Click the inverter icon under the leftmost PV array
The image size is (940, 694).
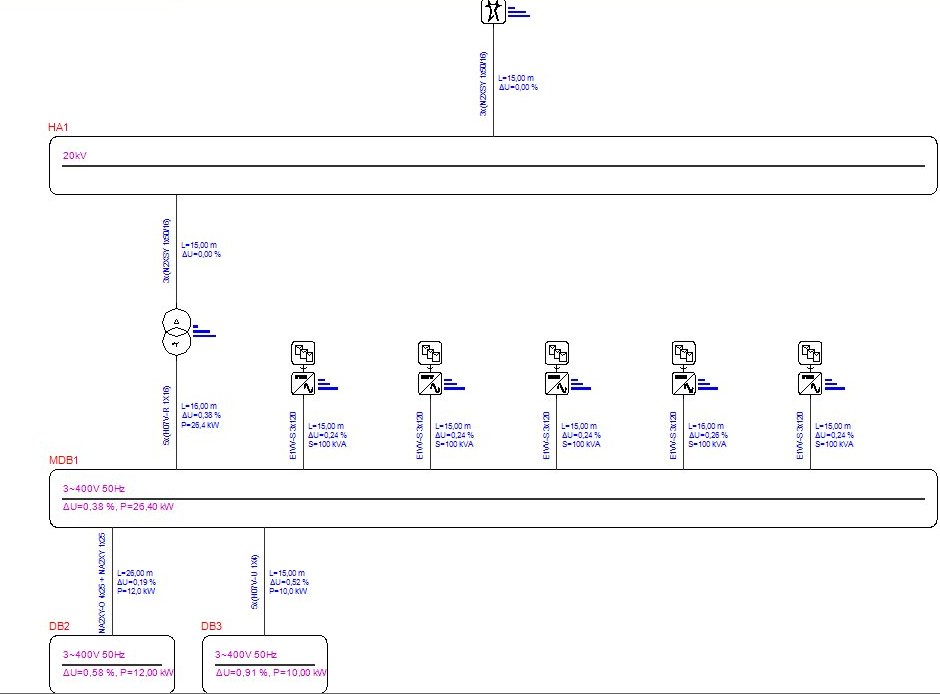pos(302,383)
